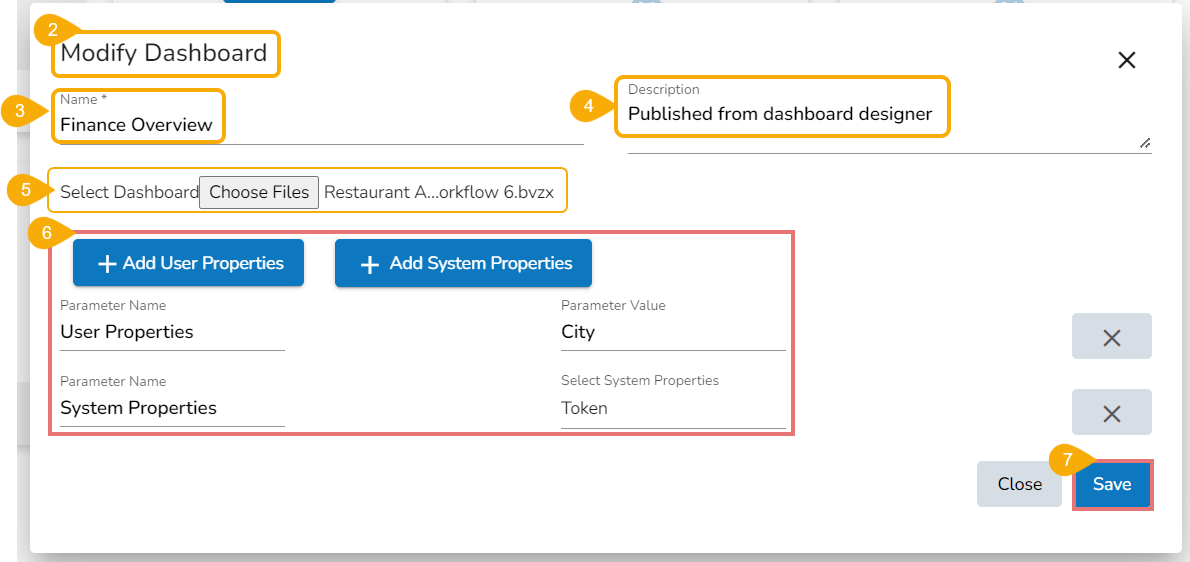Save the dashboard modifications
Viewport: 1190px width, 562px height.
[x=1112, y=484]
